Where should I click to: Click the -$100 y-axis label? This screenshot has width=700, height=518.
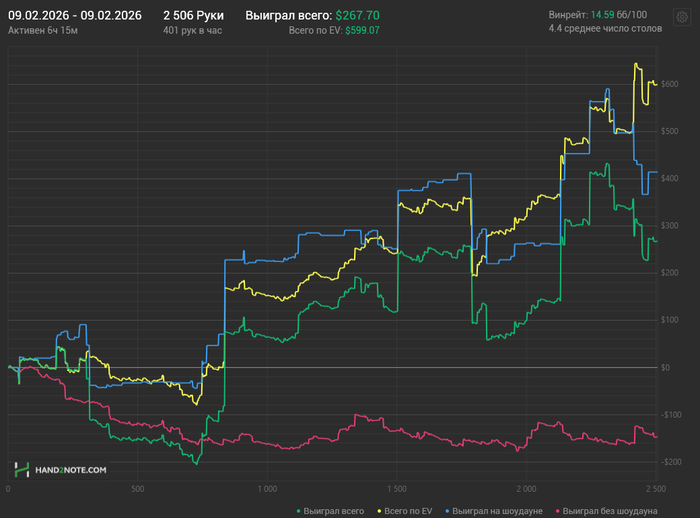(x=671, y=415)
